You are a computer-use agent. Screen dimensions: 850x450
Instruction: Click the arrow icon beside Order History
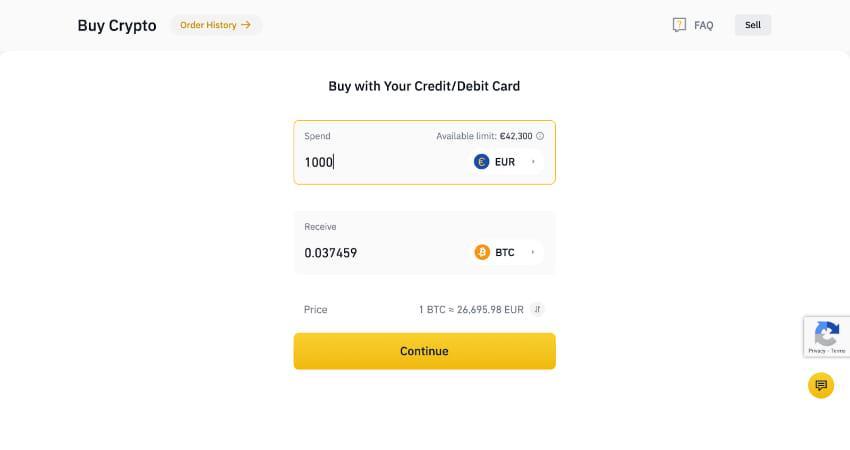246,25
